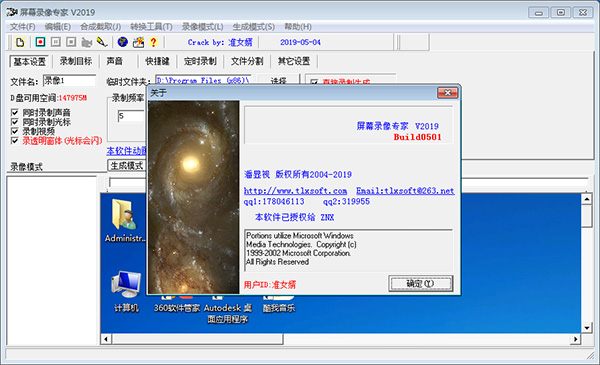Image resolution: width=600 pixels, height=365 pixels.
Task: Click the qq1:178046113 text
Action: (274, 202)
